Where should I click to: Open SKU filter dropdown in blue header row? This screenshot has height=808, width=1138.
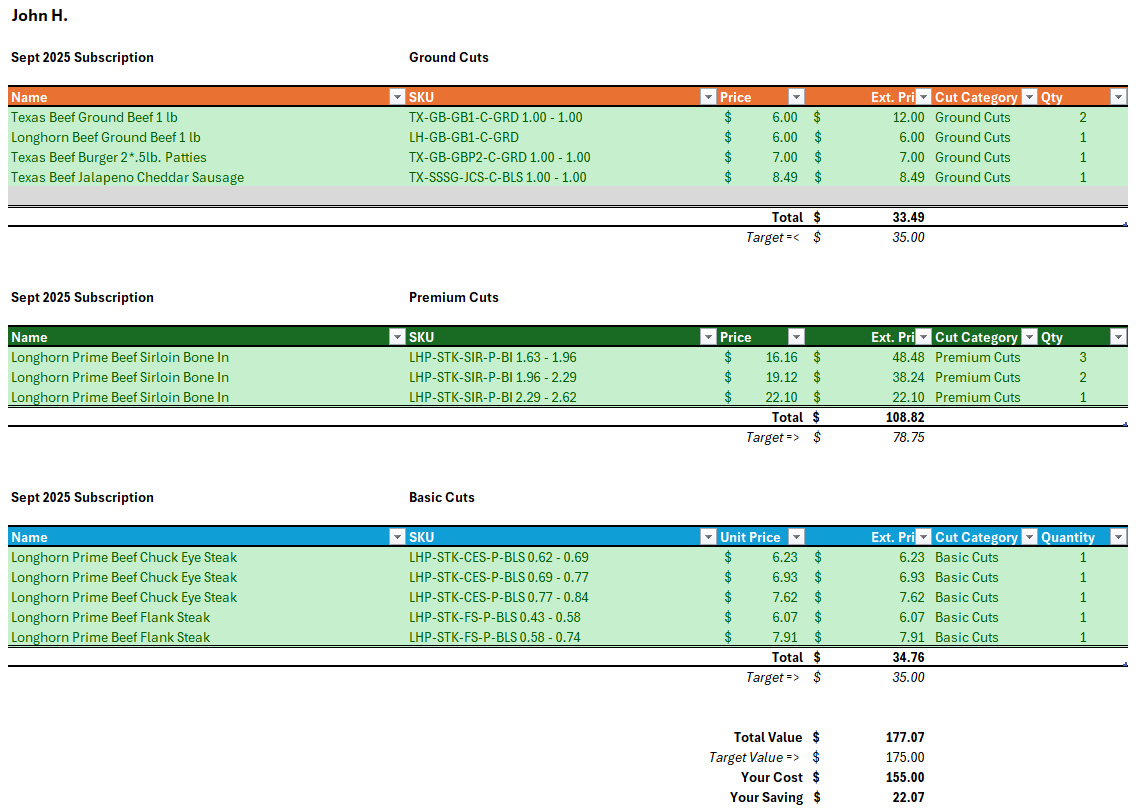point(707,537)
